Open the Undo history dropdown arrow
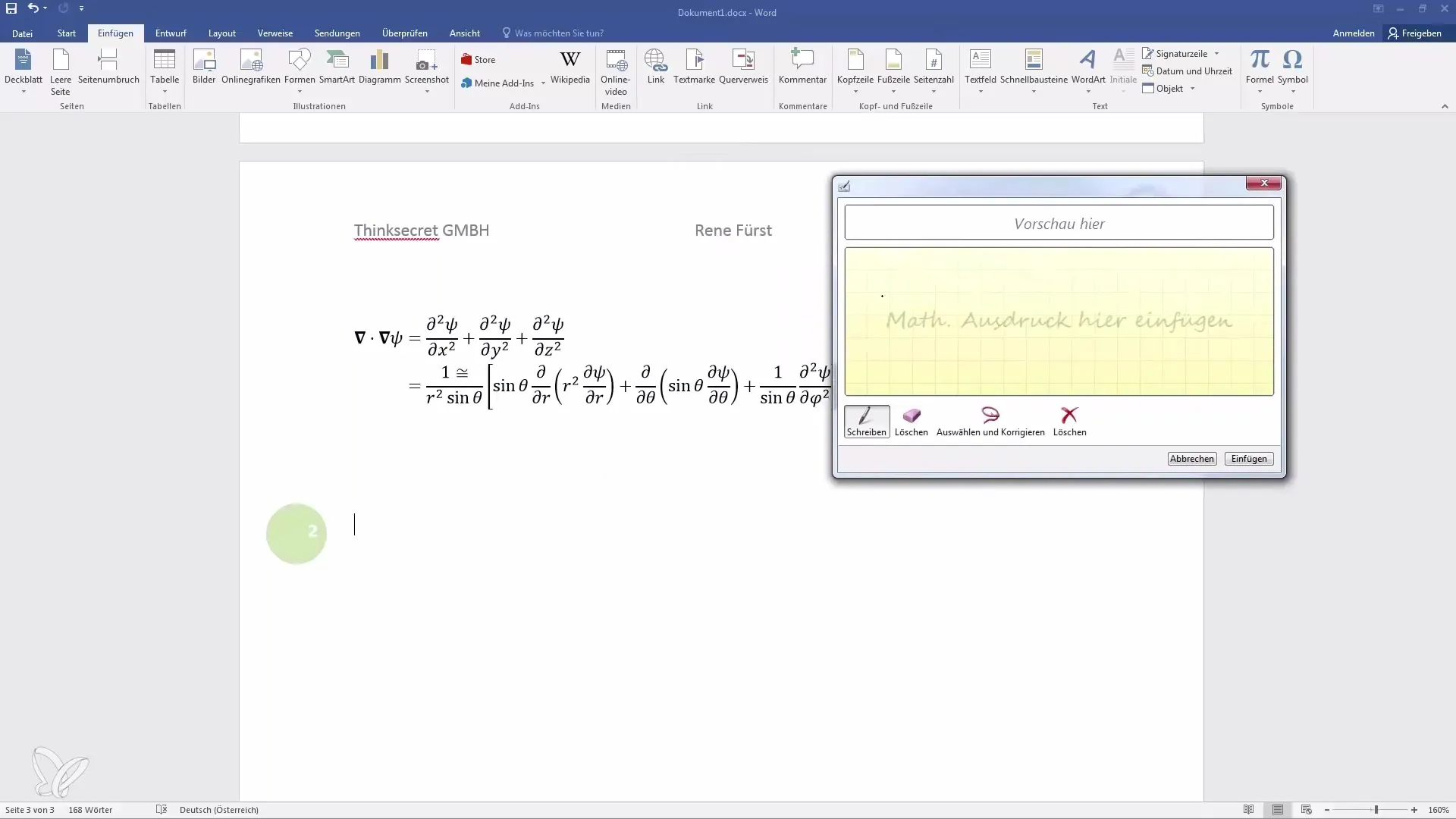This screenshot has width=1456, height=819. 45,9
